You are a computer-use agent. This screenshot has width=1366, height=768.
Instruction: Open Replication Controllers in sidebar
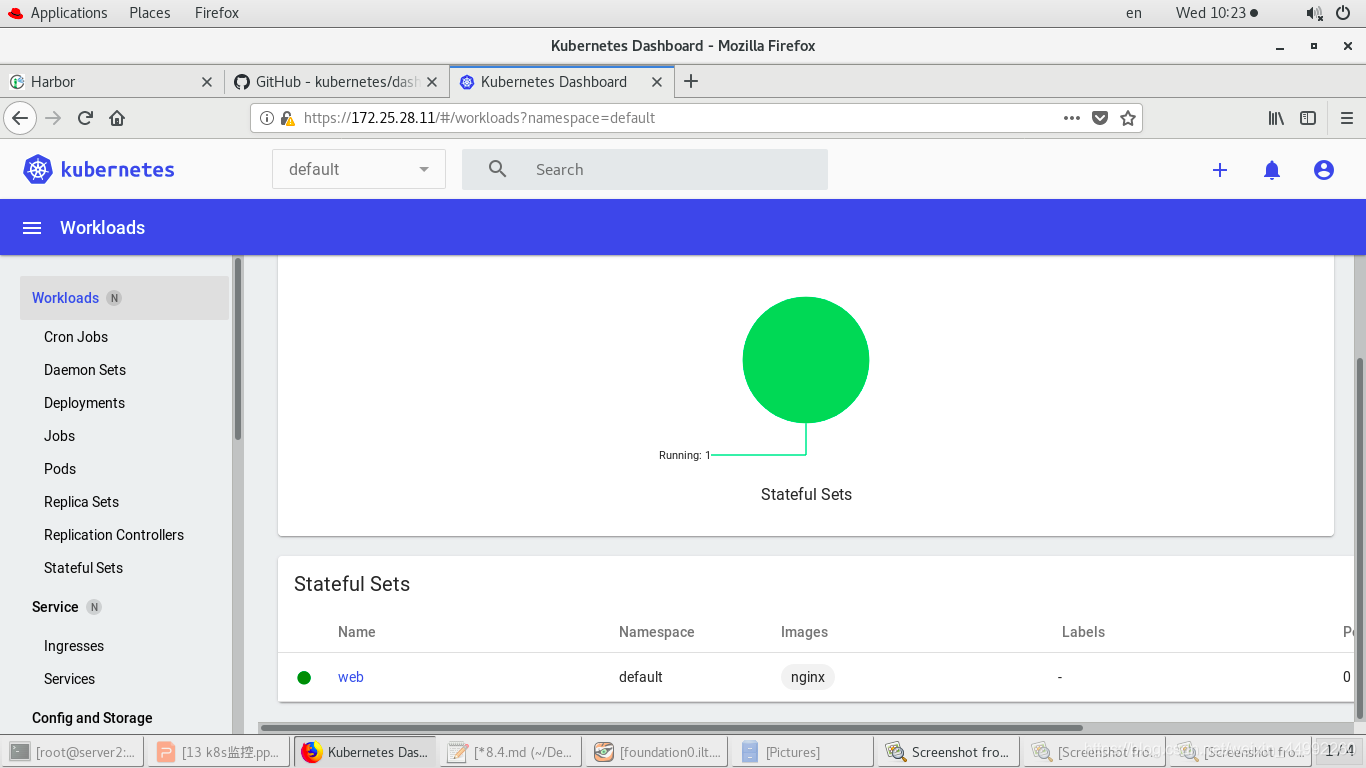point(114,535)
